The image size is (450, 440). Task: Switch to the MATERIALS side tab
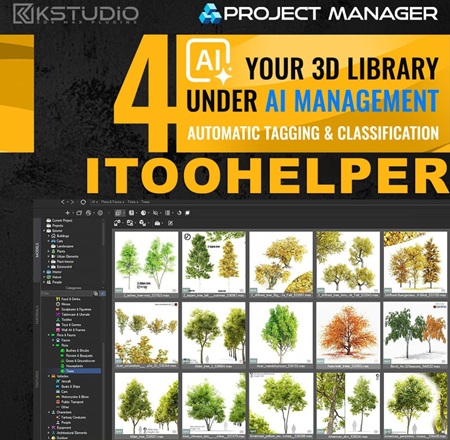coord(37,315)
